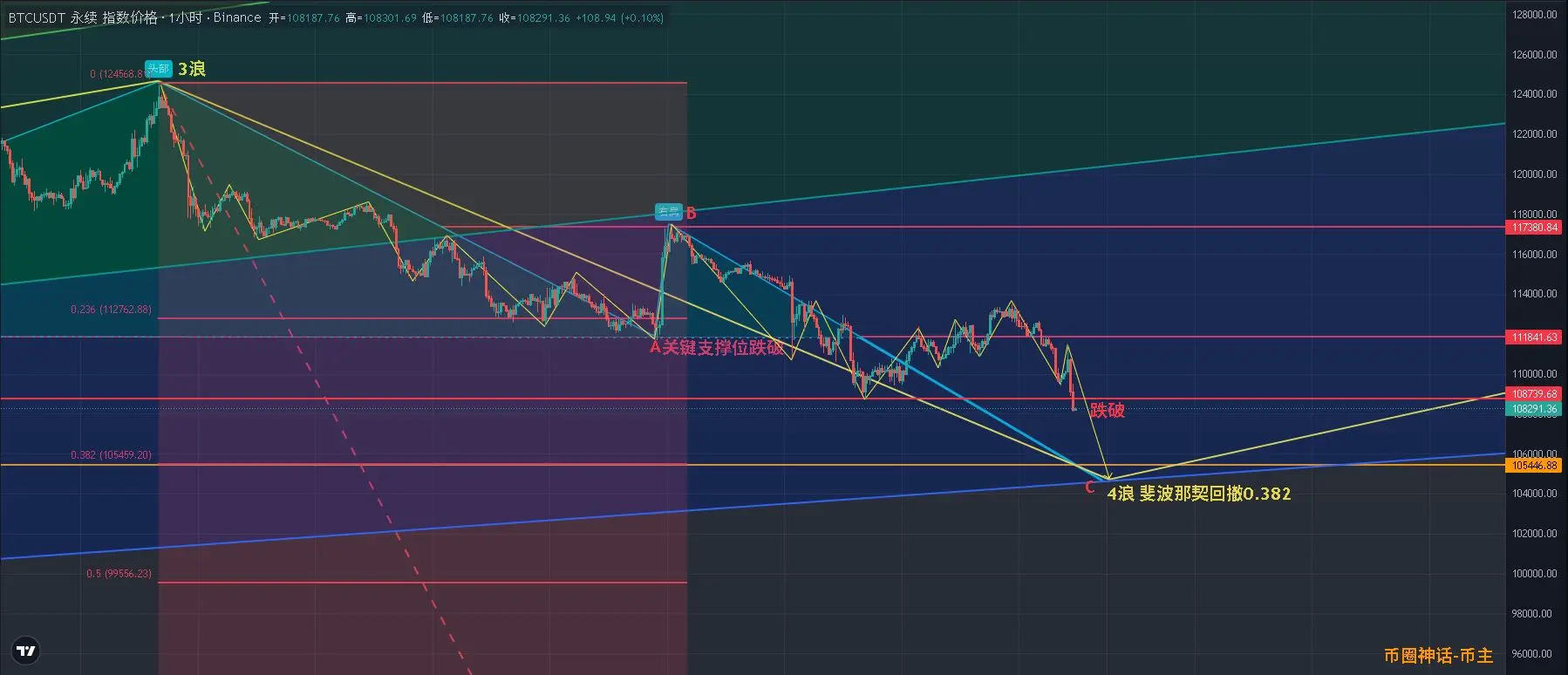Select the red C wave label
Image resolution: width=1568 pixels, height=675 pixels.
point(1089,487)
